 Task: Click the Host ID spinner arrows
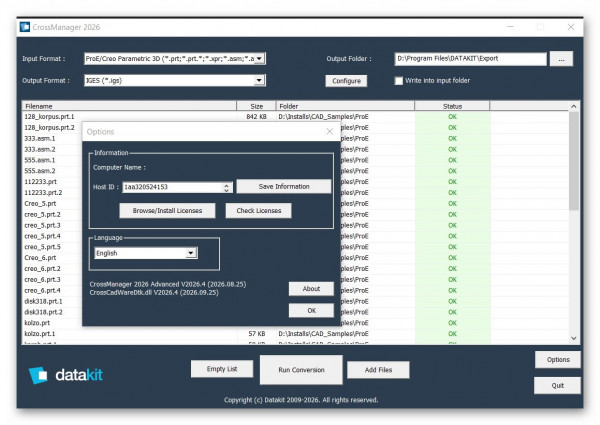point(227,187)
